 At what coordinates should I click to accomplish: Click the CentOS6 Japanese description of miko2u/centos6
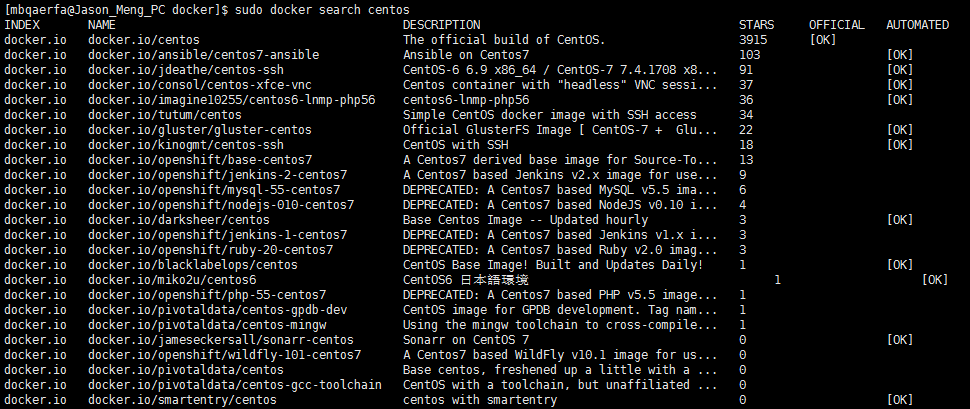pyautogui.click(x=466, y=280)
